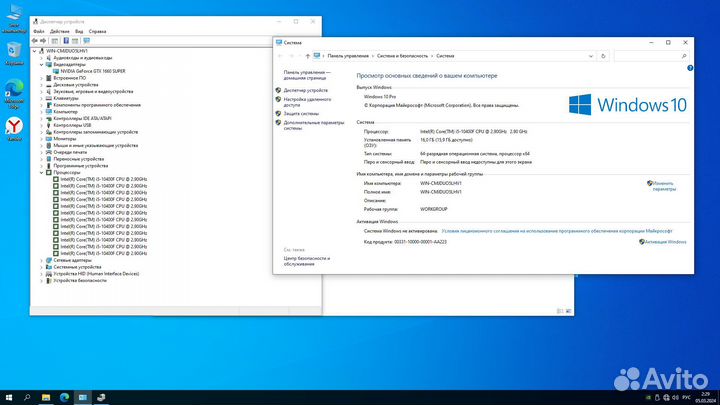
Task: Click the refresh button in System address bar
Action: tap(603, 56)
